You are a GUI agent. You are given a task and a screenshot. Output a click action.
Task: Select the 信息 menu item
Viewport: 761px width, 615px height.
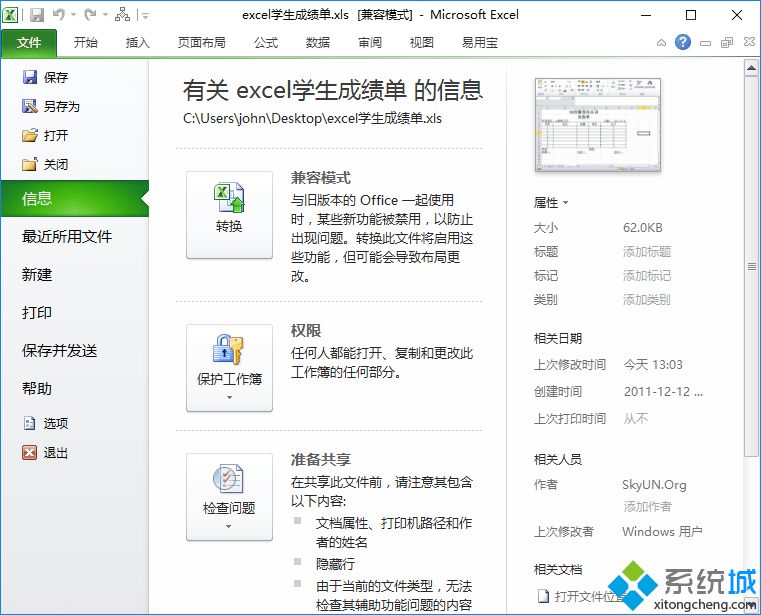[75, 198]
